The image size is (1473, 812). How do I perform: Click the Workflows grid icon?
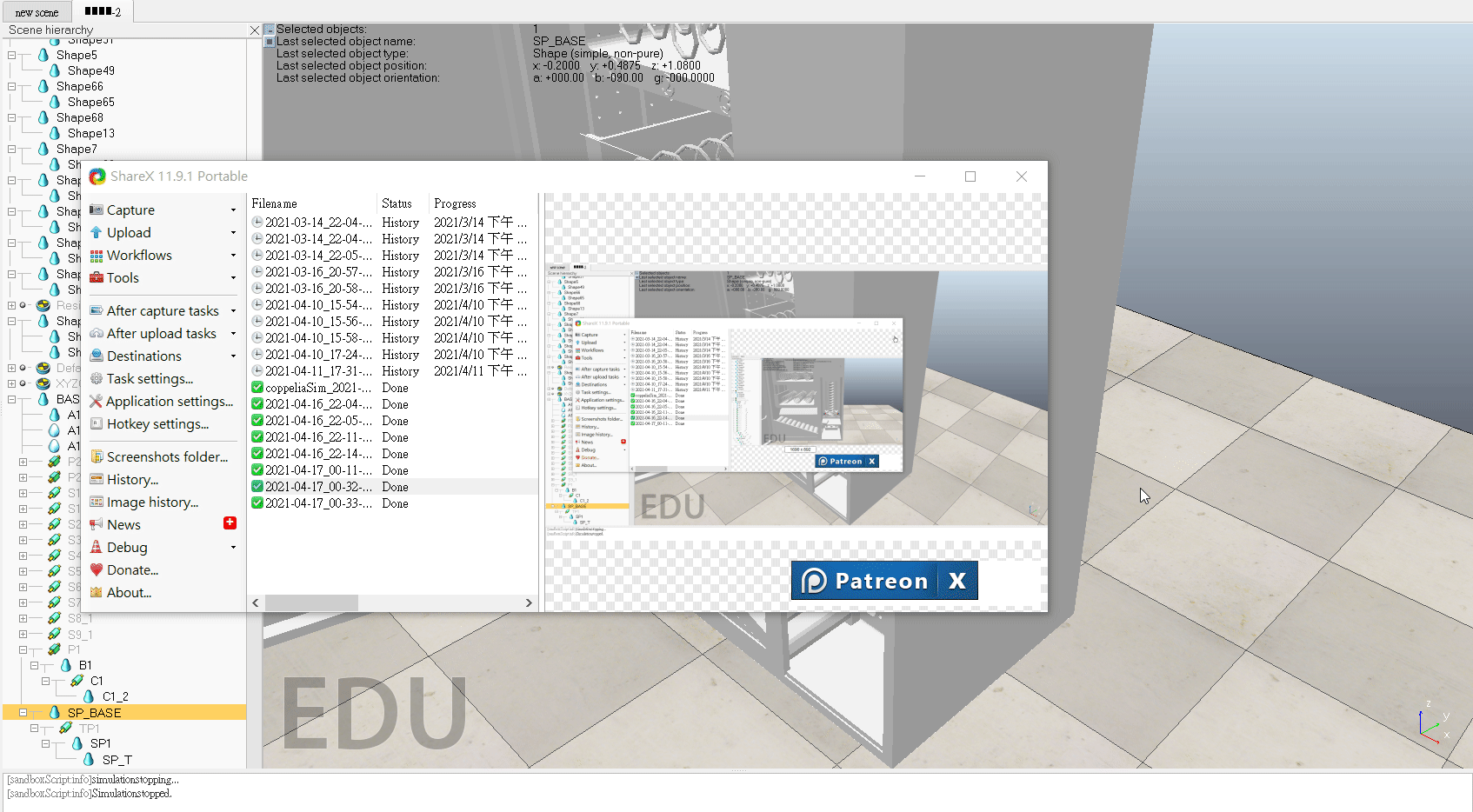coord(97,256)
